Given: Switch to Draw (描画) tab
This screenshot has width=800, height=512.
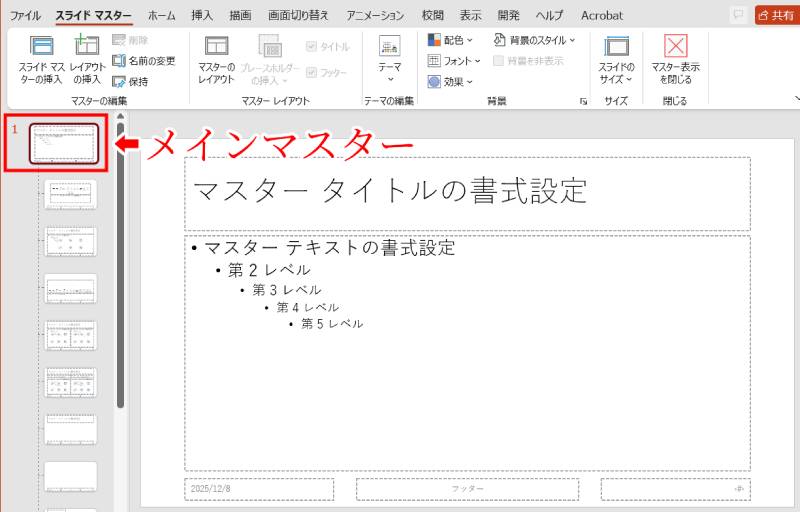Looking at the screenshot, I should [x=240, y=16].
